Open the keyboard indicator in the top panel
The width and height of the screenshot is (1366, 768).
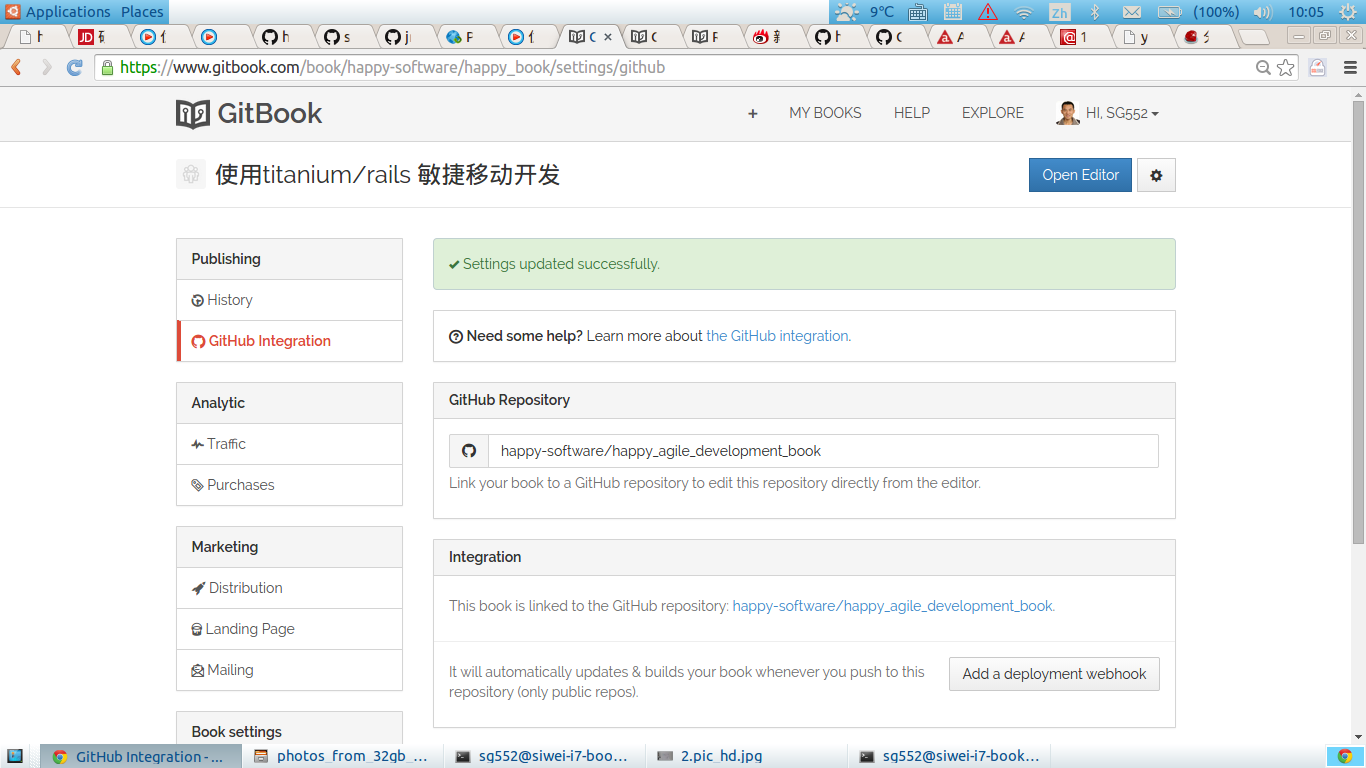click(x=918, y=12)
